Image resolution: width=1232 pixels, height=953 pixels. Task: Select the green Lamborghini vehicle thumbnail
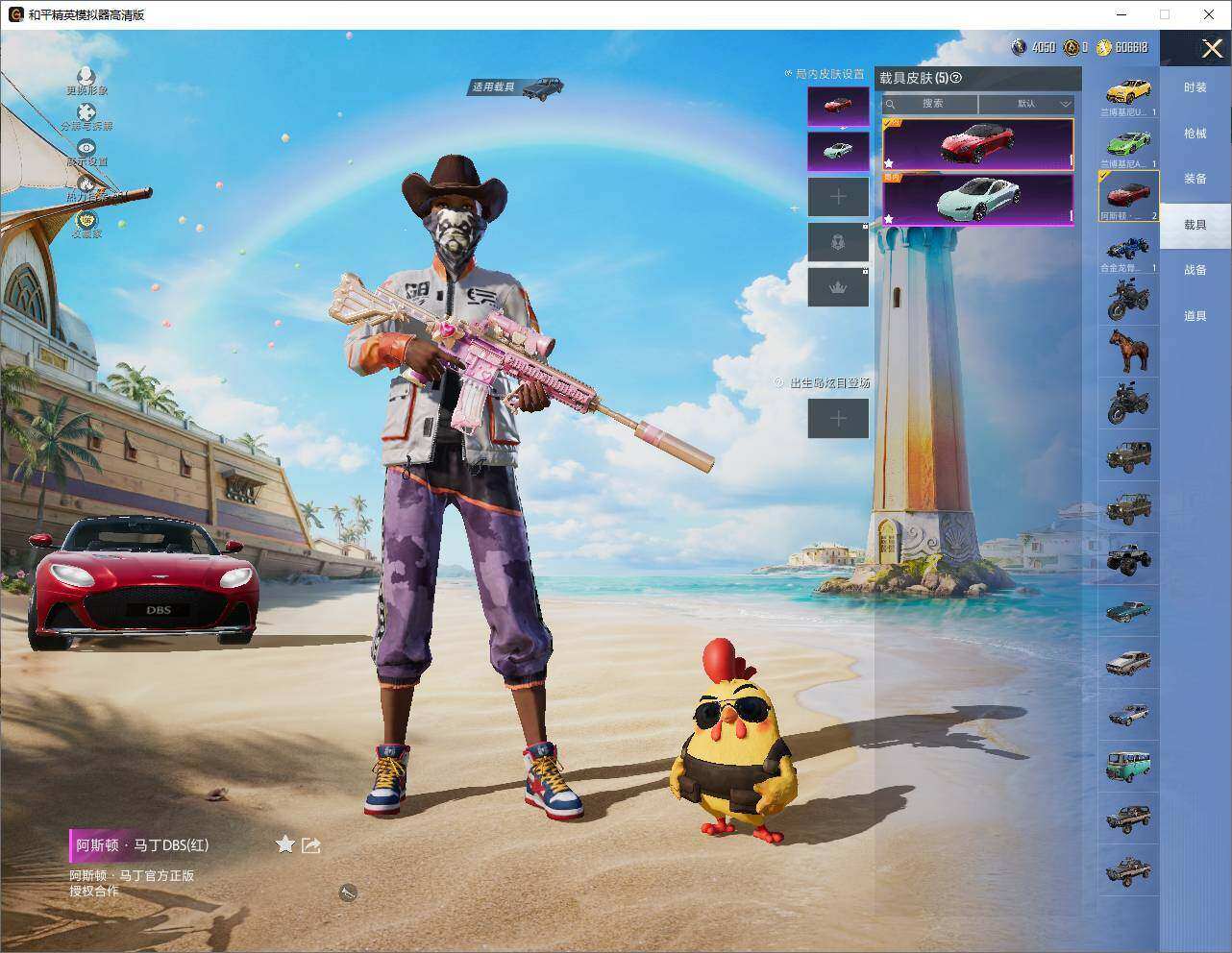1128,145
